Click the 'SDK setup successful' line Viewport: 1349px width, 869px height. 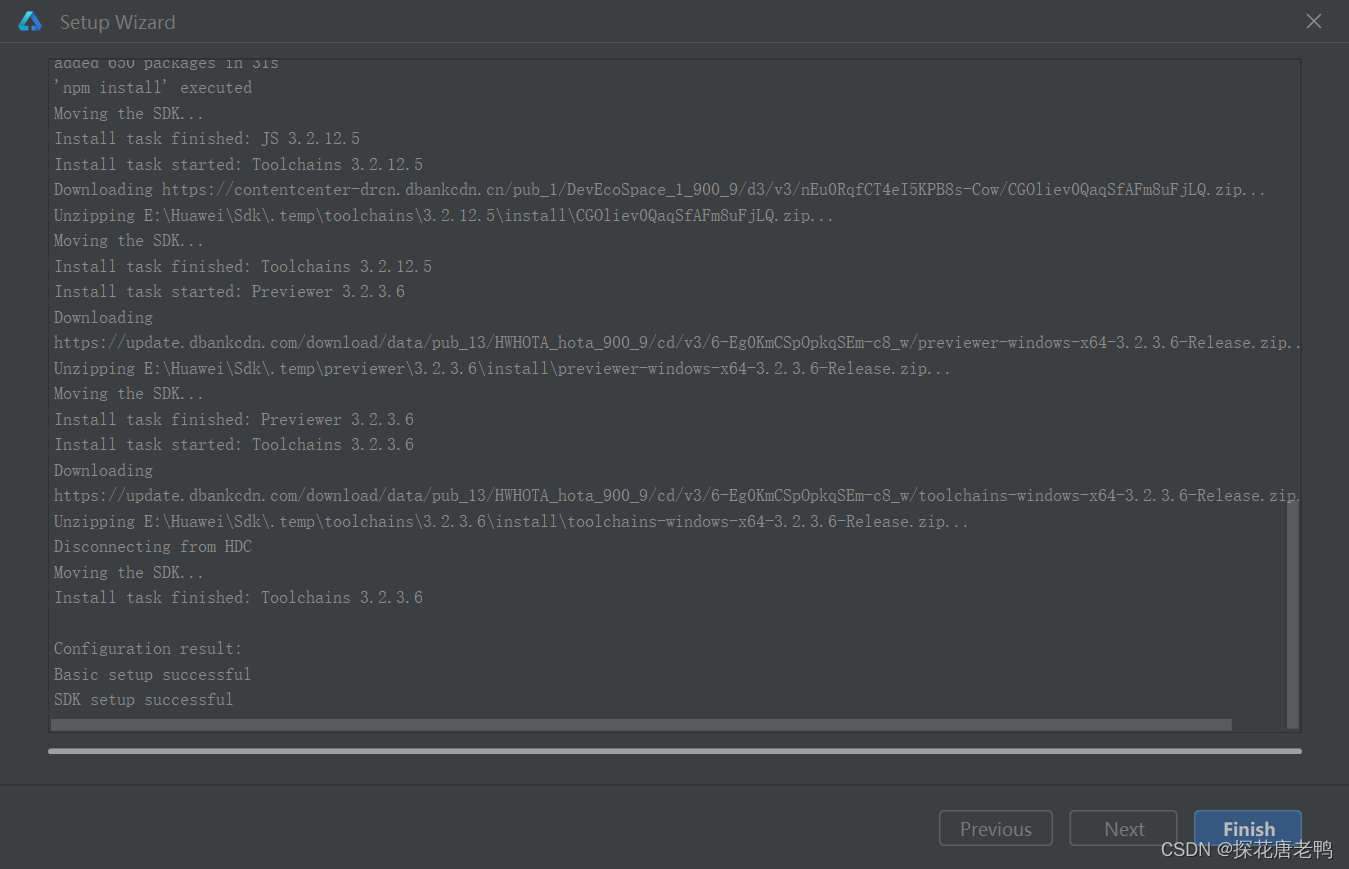143,700
